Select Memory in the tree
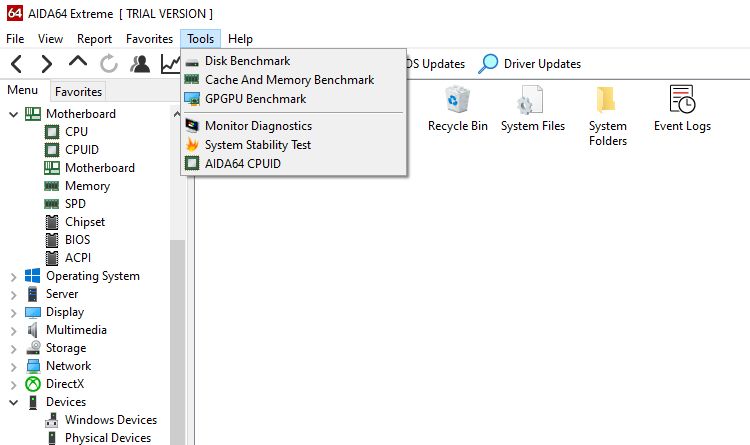 (x=88, y=186)
